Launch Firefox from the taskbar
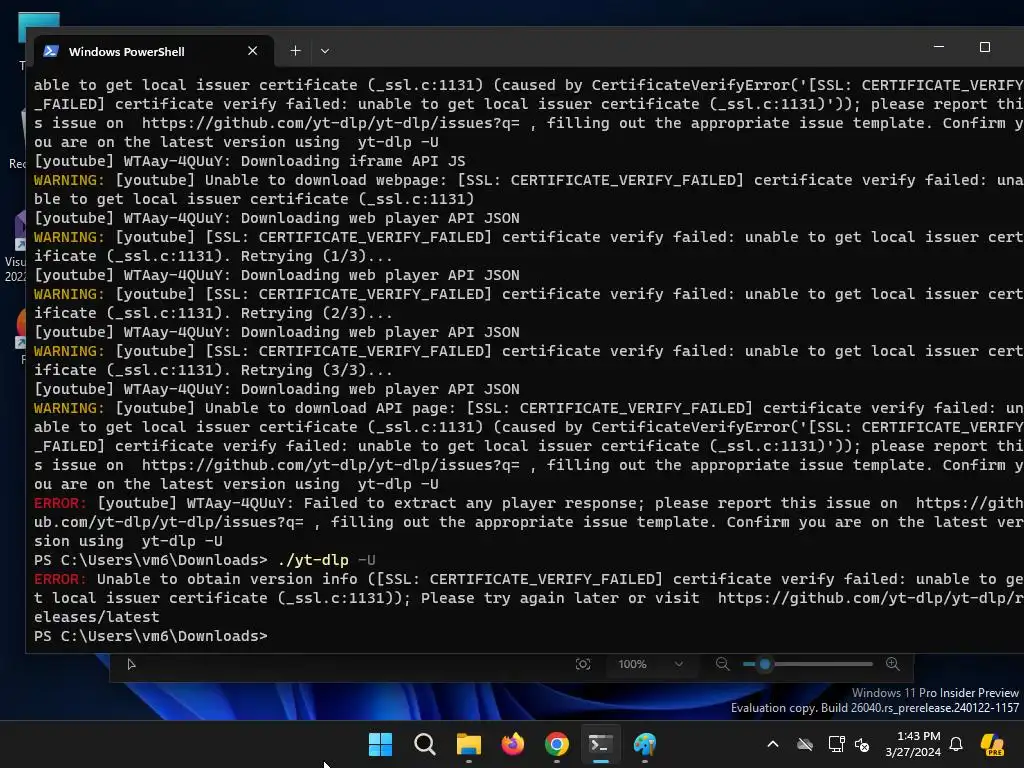The width and height of the screenshot is (1024, 768). (513, 744)
